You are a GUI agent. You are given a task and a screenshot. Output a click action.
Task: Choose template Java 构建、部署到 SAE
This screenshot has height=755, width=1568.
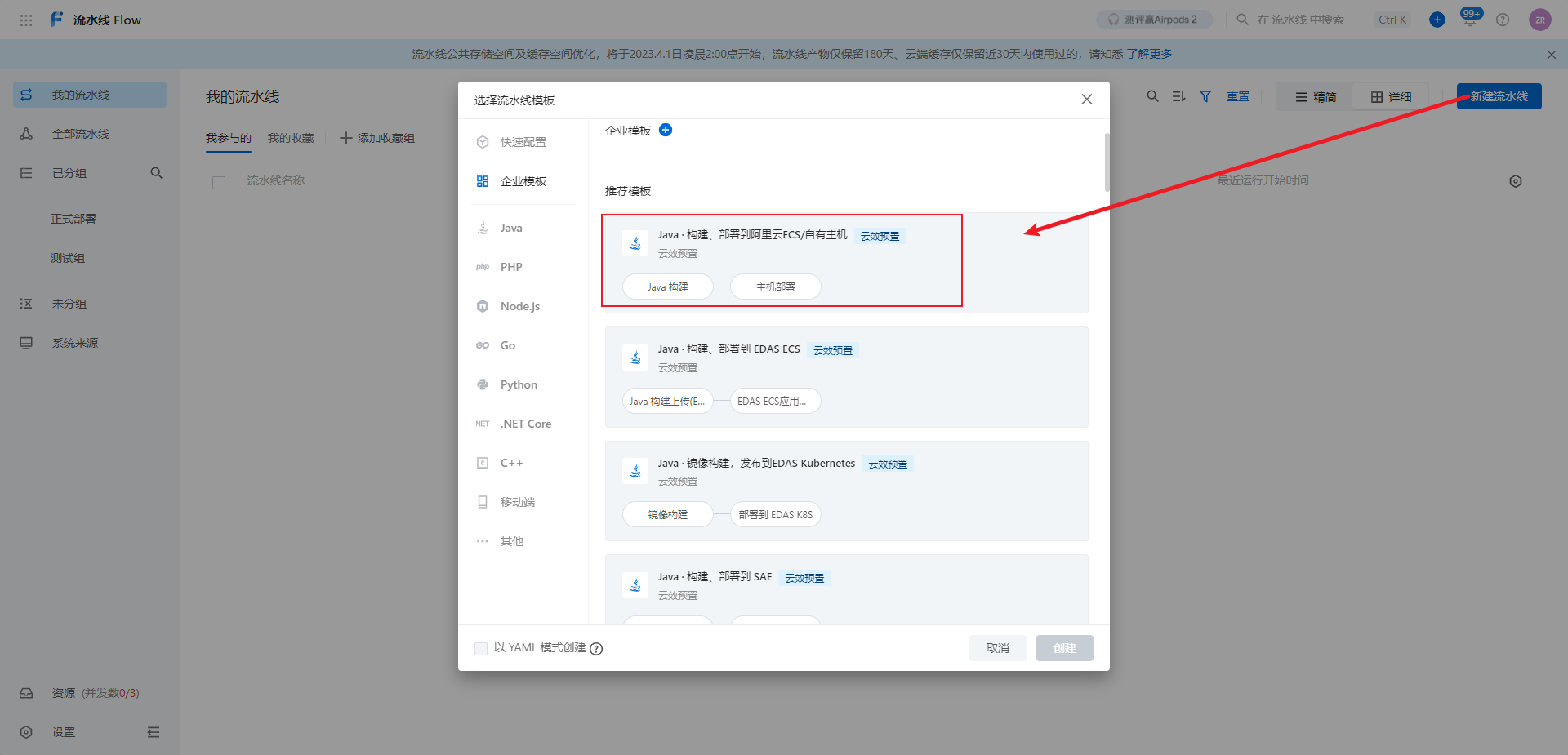(x=846, y=590)
